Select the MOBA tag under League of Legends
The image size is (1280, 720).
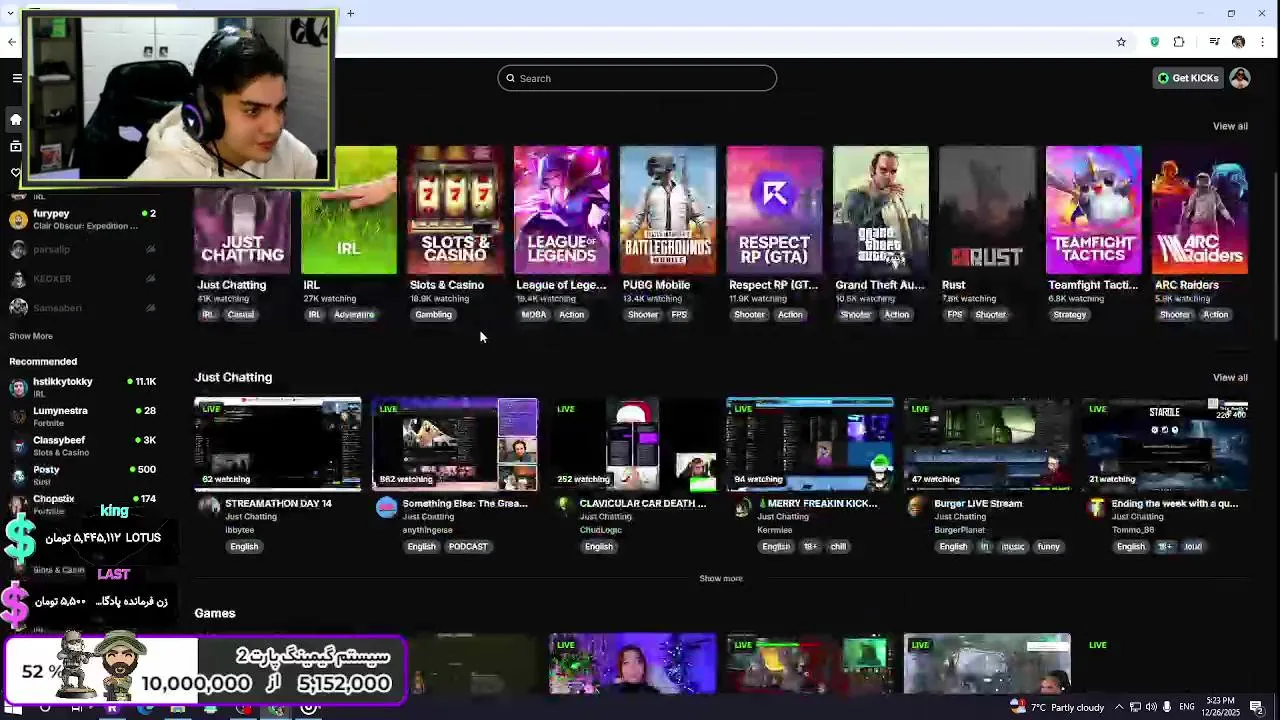(x=534, y=314)
